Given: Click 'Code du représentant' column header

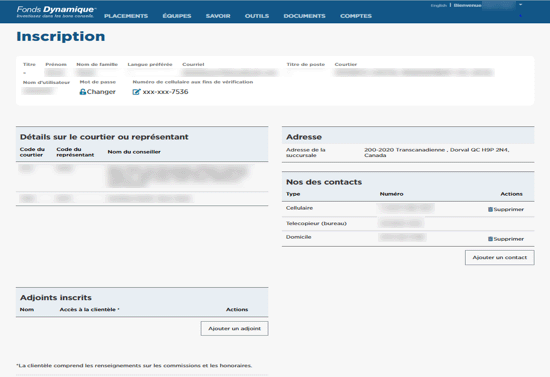Looking at the screenshot, I should pos(75,152).
